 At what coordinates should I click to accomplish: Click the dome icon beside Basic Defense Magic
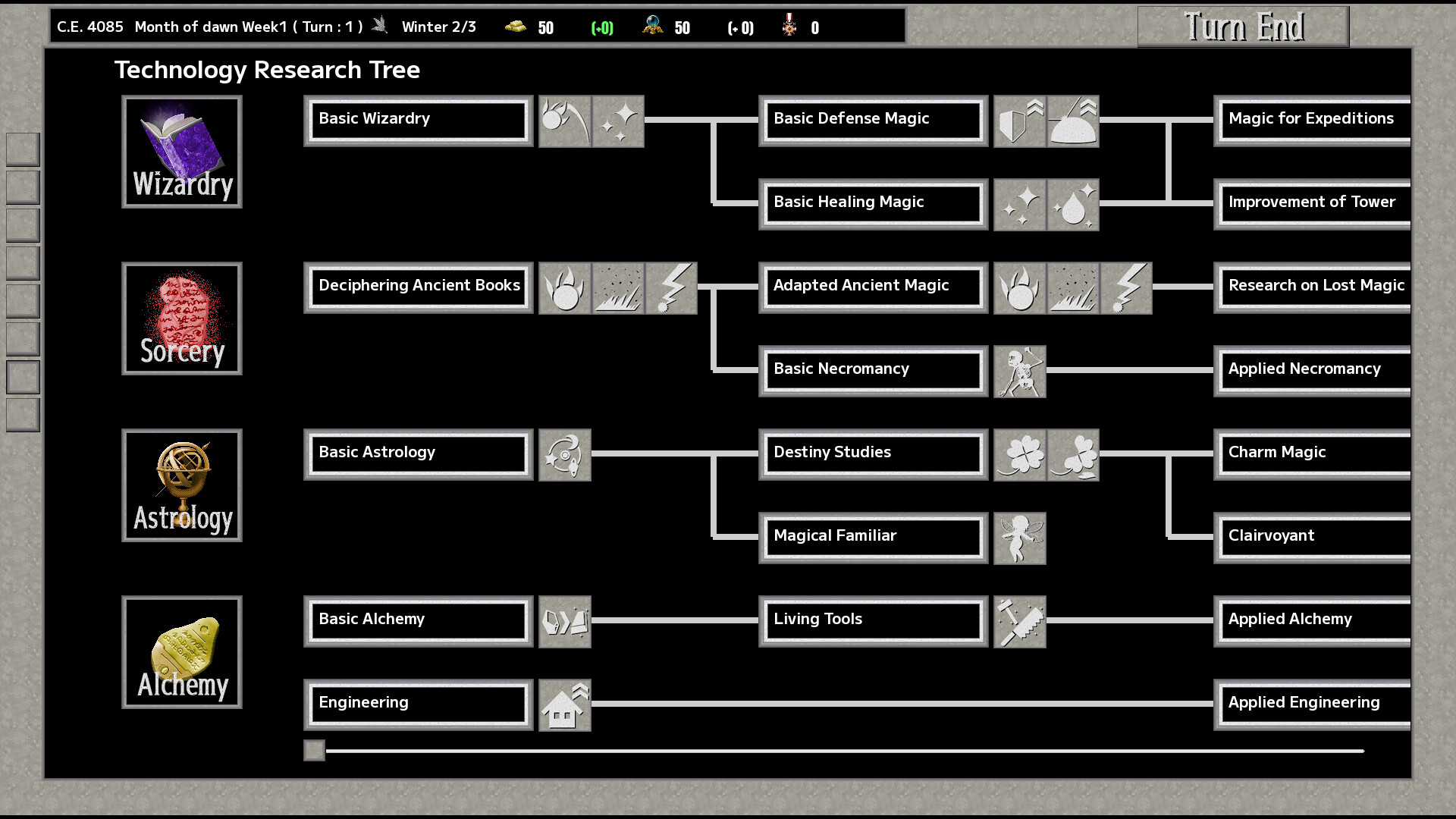click(x=1073, y=121)
